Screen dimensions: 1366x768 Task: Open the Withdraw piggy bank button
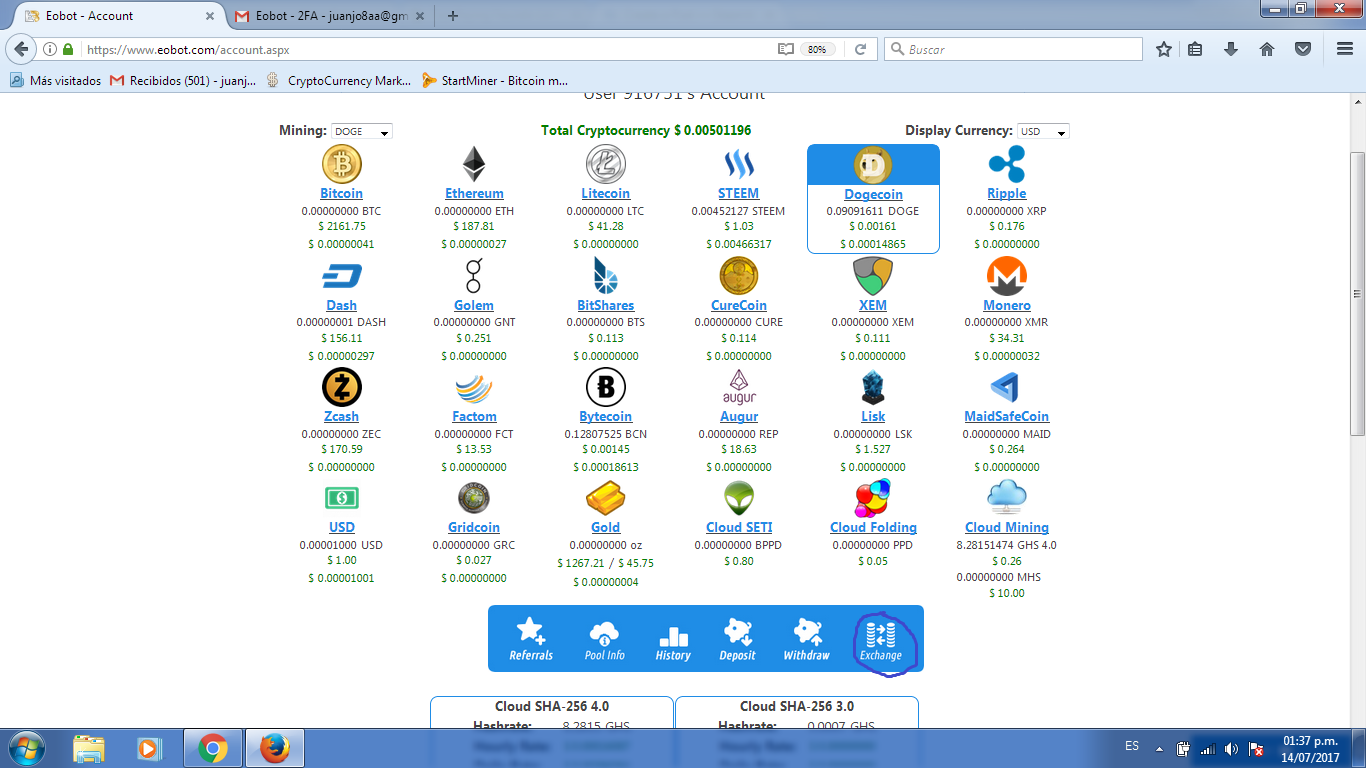(x=806, y=639)
